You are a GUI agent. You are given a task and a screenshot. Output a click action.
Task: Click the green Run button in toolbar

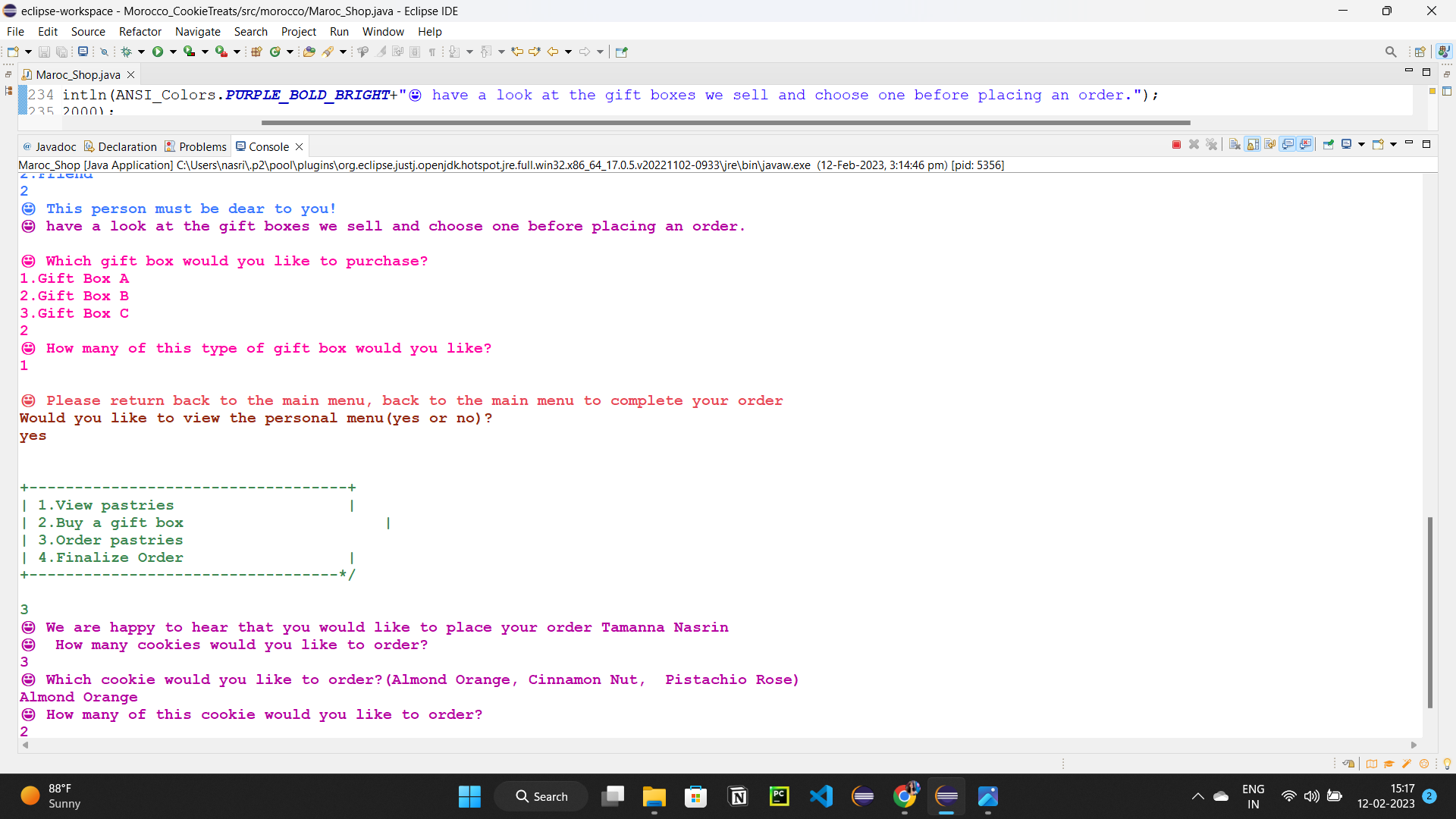click(158, 52)
